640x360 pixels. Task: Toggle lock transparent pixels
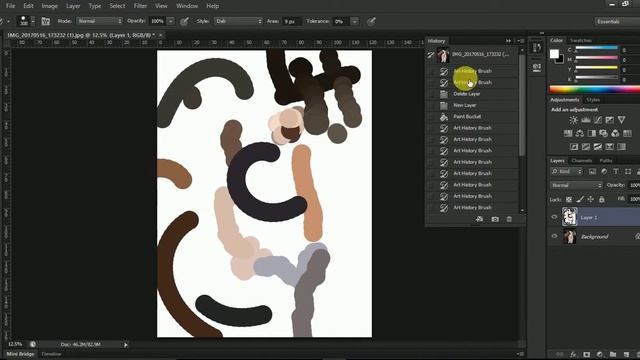(569, 199)
